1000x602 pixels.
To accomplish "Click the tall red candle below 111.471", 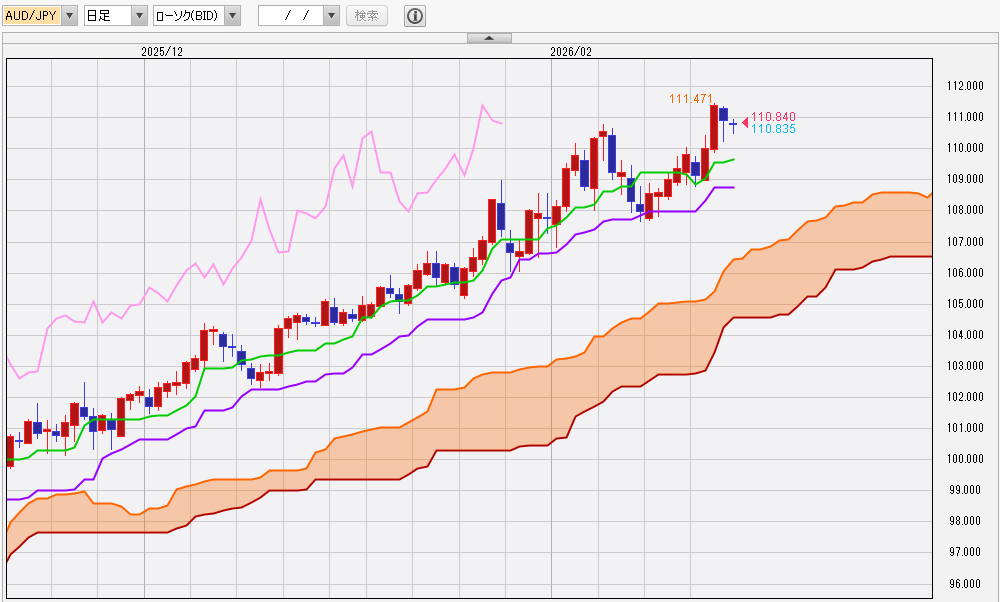I will point(714,126).
